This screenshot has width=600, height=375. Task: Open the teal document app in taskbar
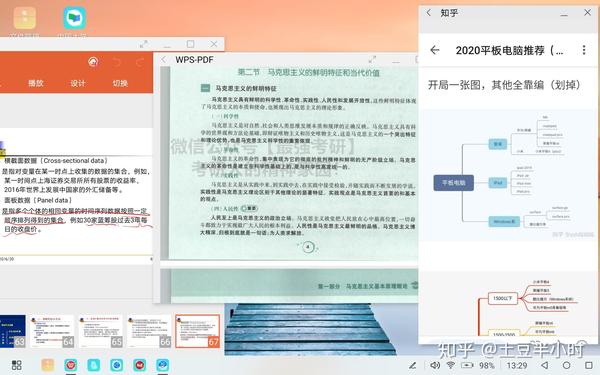coord(93,365)
